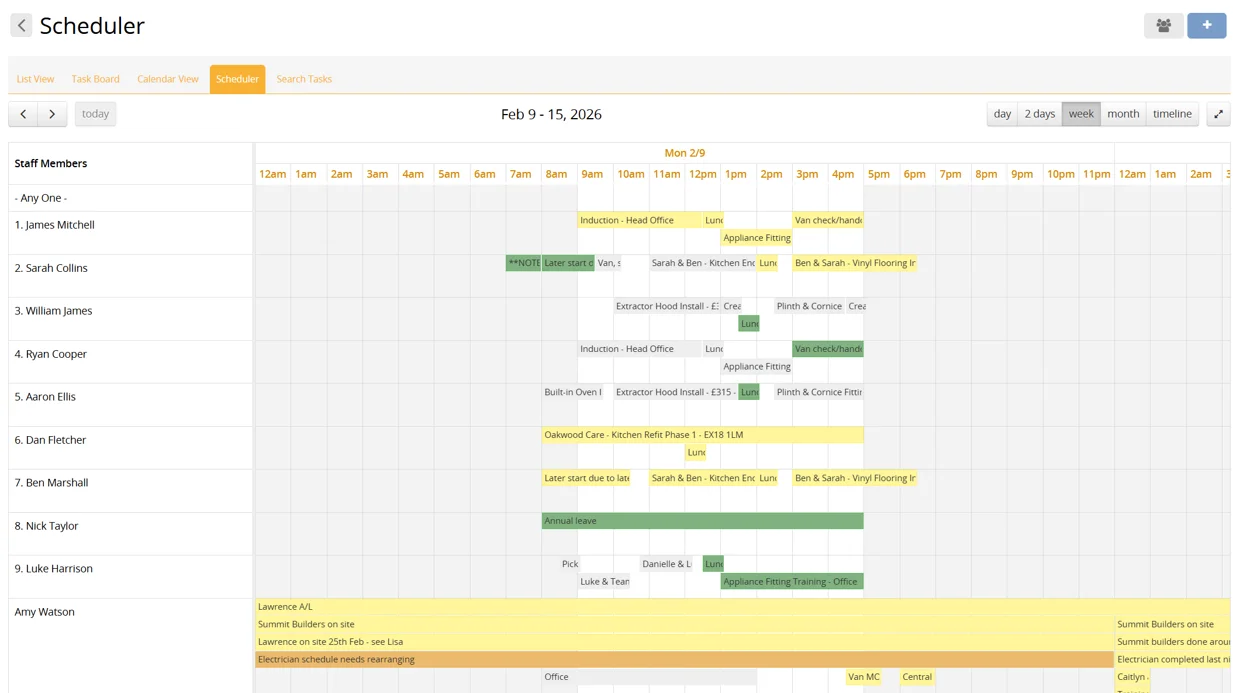Switch to the Task Board tab
This screenshot has width=1233, height=693.
tap(95, 78)
